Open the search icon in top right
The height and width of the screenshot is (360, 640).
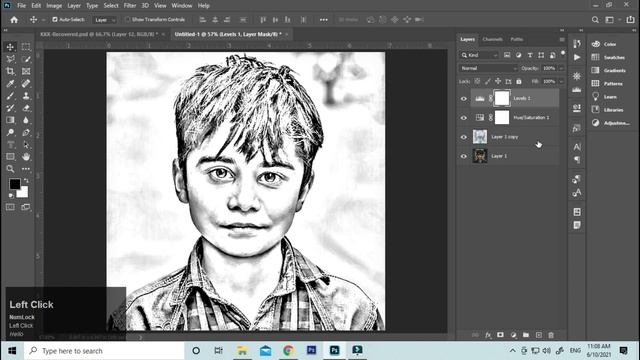595,20
